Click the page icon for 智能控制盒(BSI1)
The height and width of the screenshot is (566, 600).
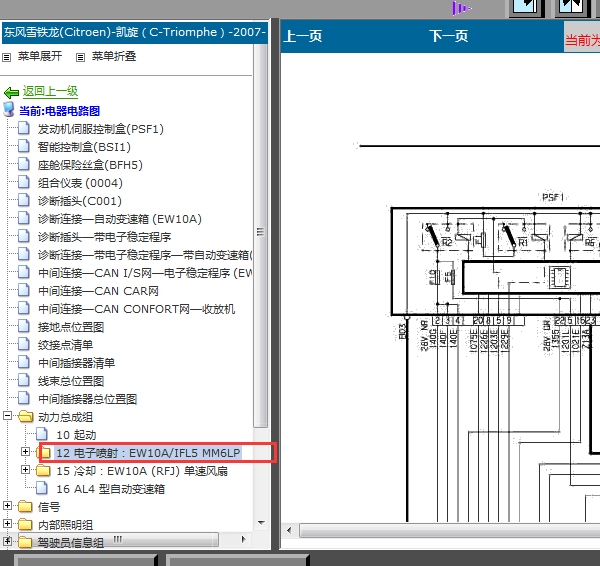(24, 146)
